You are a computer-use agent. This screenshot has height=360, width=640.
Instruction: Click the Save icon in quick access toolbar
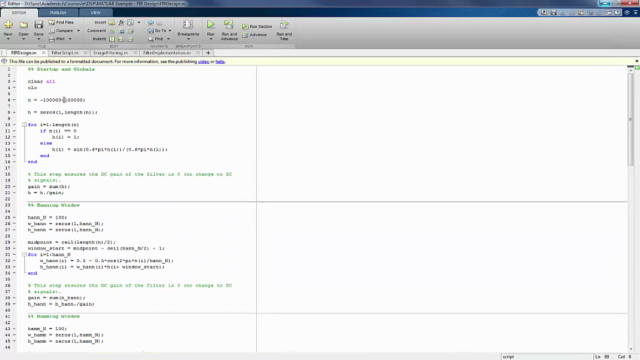pos(553,13)
